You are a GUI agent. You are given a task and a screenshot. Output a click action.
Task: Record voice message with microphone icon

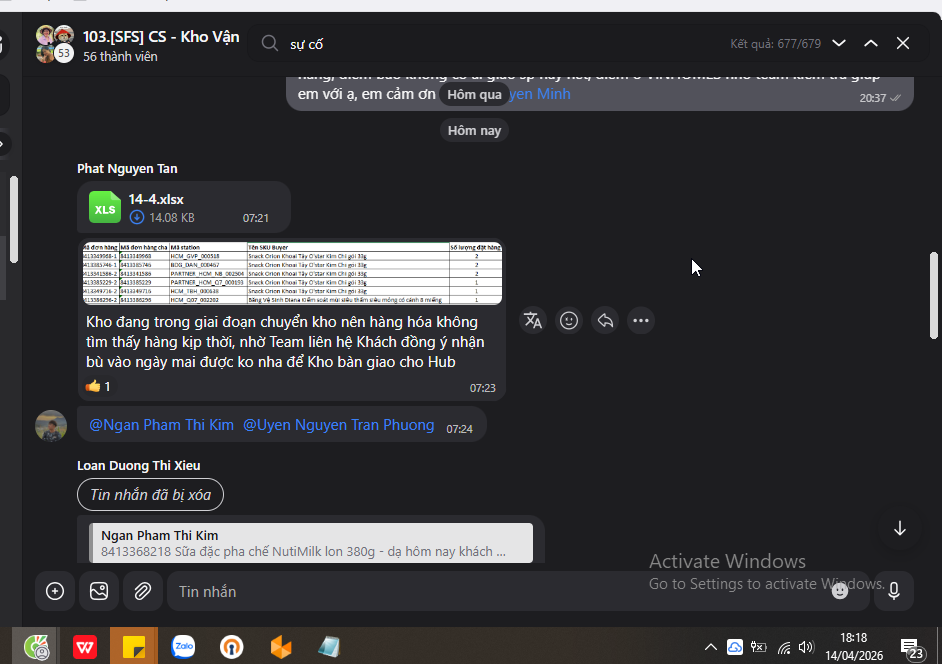click(894, 591)
